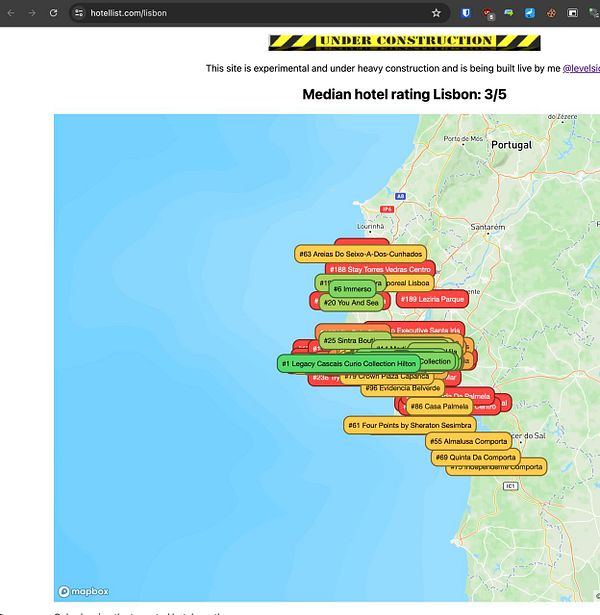
Task: Click the Santarém city label on map
Action: (x=488, y=227)
